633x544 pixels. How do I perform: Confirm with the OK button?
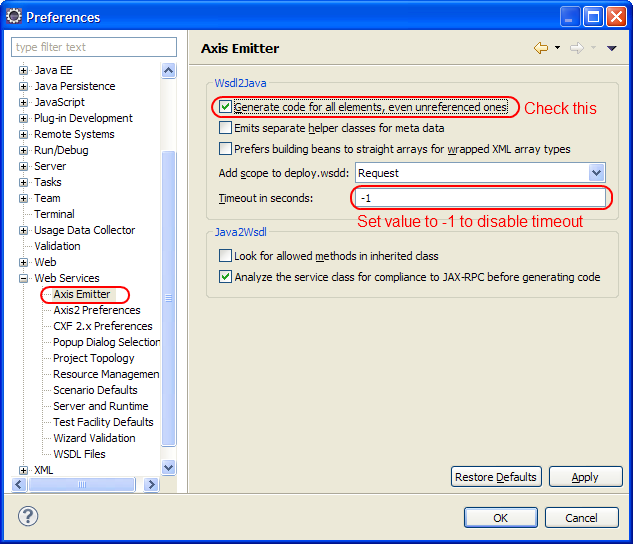(501, 517)
